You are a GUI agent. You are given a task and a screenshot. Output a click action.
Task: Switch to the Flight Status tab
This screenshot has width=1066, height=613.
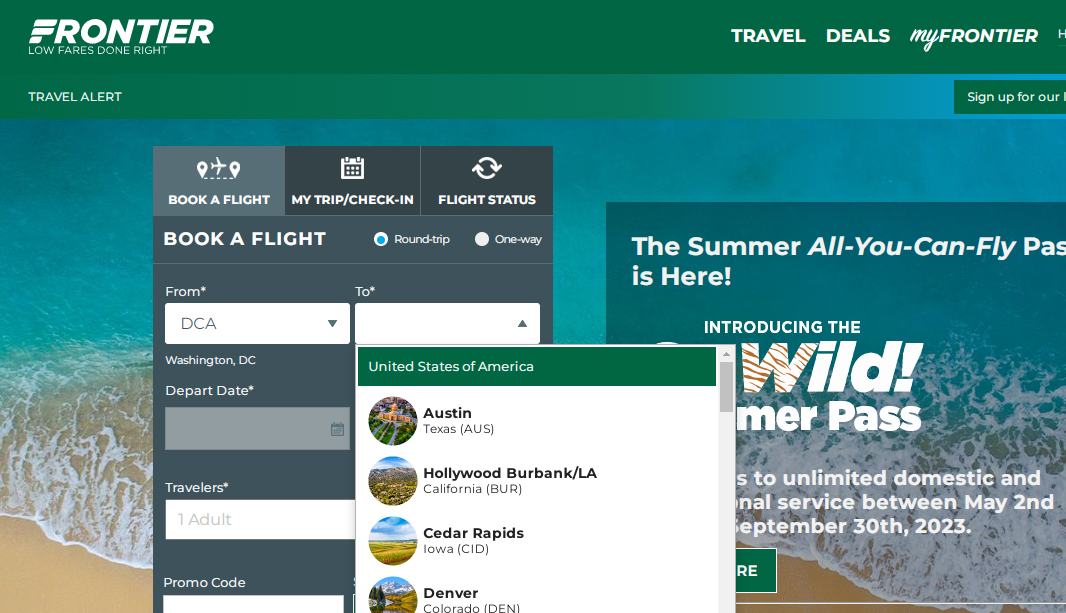(487, 181)
